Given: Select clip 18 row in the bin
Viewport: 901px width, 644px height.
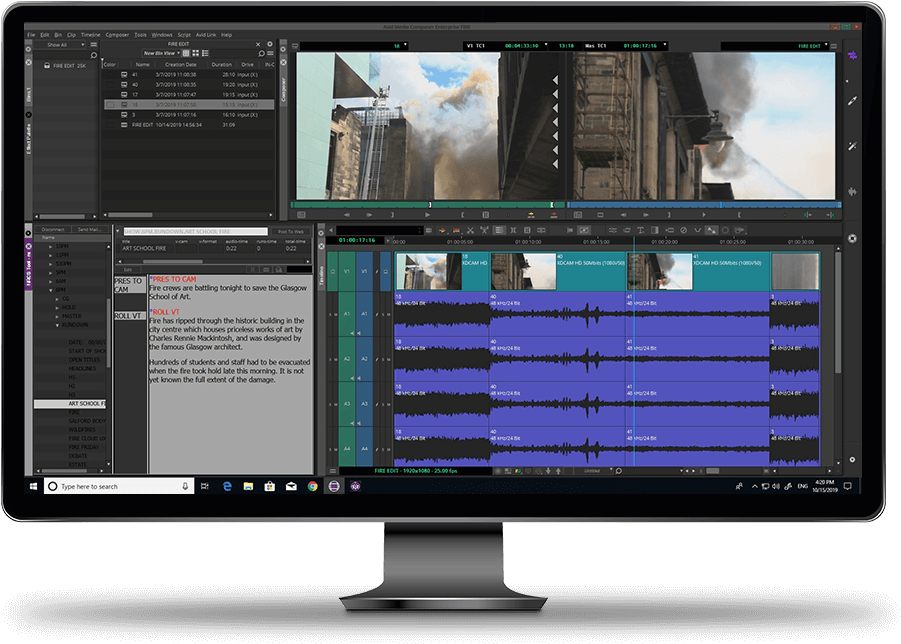Looking at the screenshot, I should coord(190,104).
